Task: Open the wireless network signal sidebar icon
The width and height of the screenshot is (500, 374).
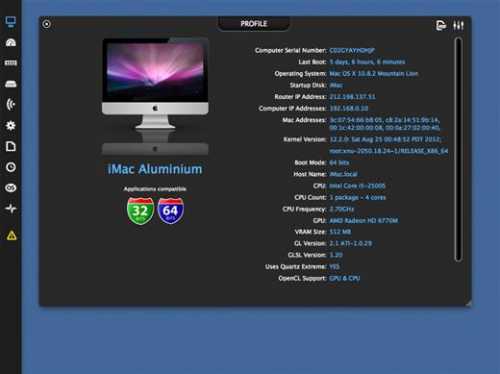Action: click(11, 104)
